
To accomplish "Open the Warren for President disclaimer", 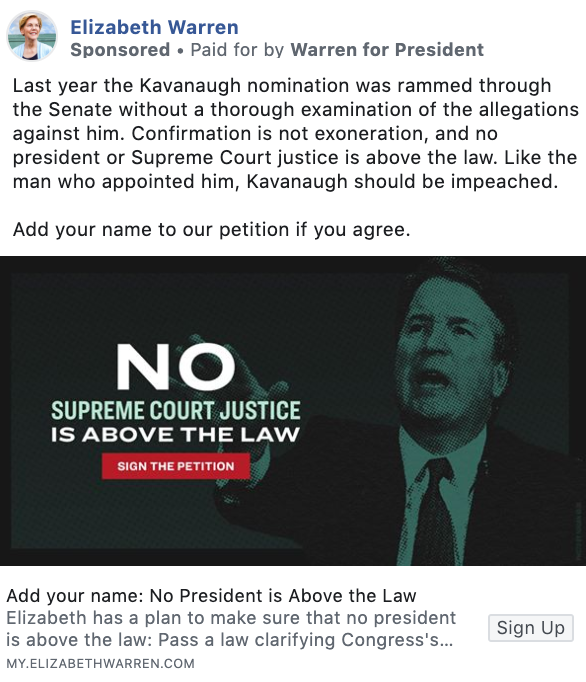I will 387,50.
